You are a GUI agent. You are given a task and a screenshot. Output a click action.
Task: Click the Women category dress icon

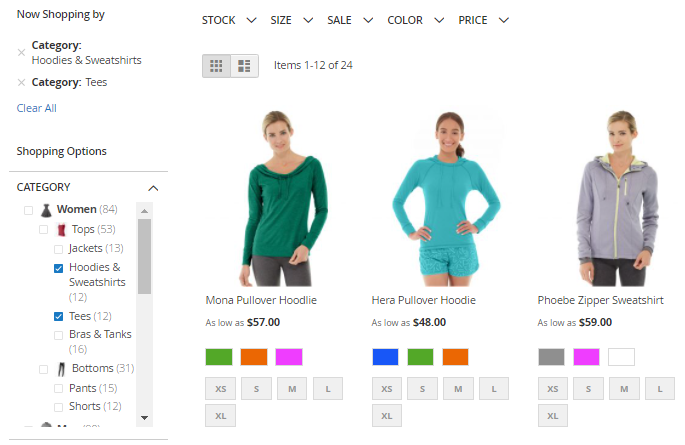[x=46, y=210]
